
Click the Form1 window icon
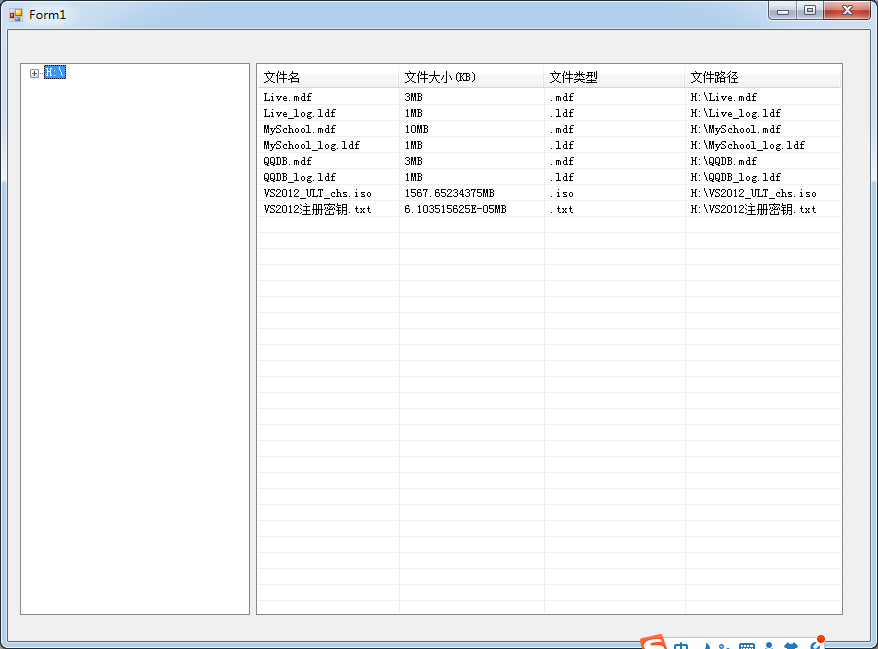(x=16, y=15)
